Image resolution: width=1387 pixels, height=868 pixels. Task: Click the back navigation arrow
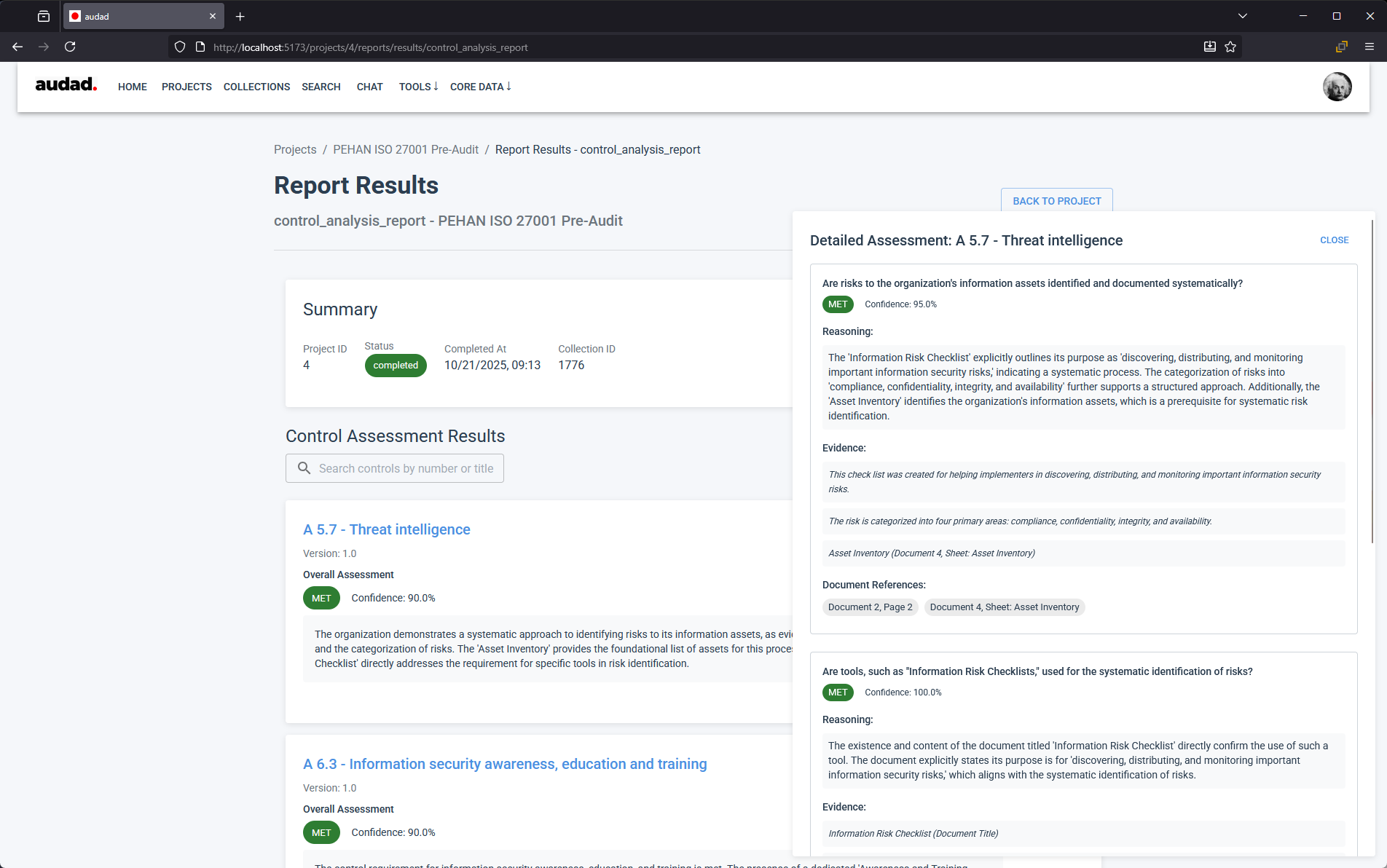click(x=17, y=47)
